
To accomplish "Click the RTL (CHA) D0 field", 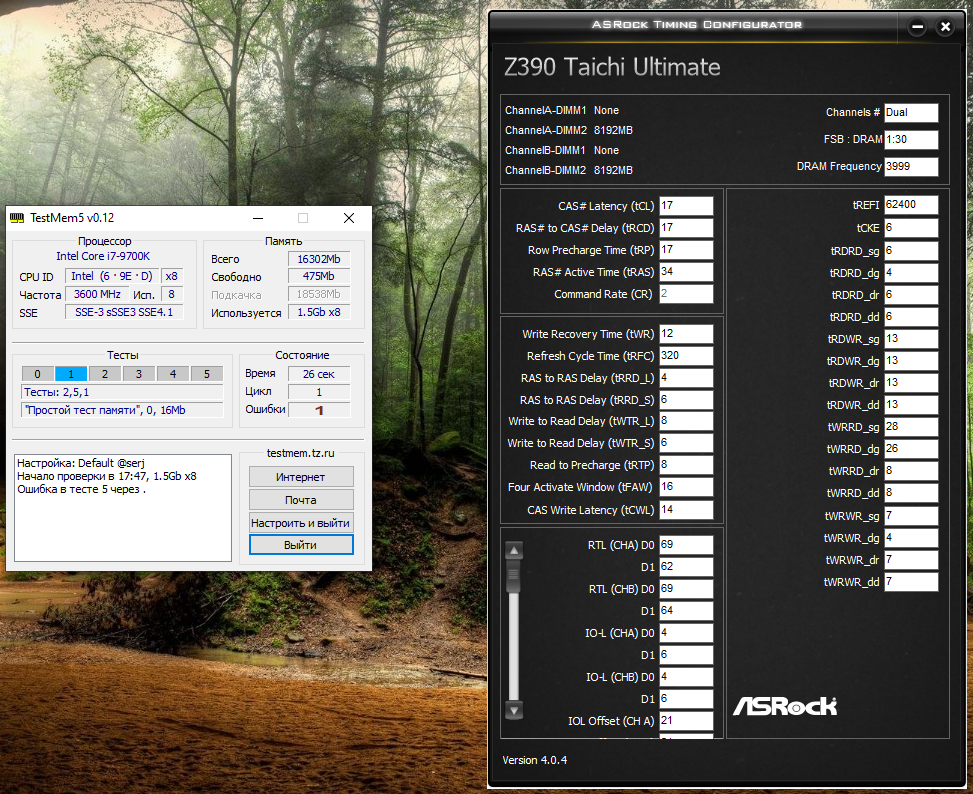I will pyautogui.click(x=686, y=545).
